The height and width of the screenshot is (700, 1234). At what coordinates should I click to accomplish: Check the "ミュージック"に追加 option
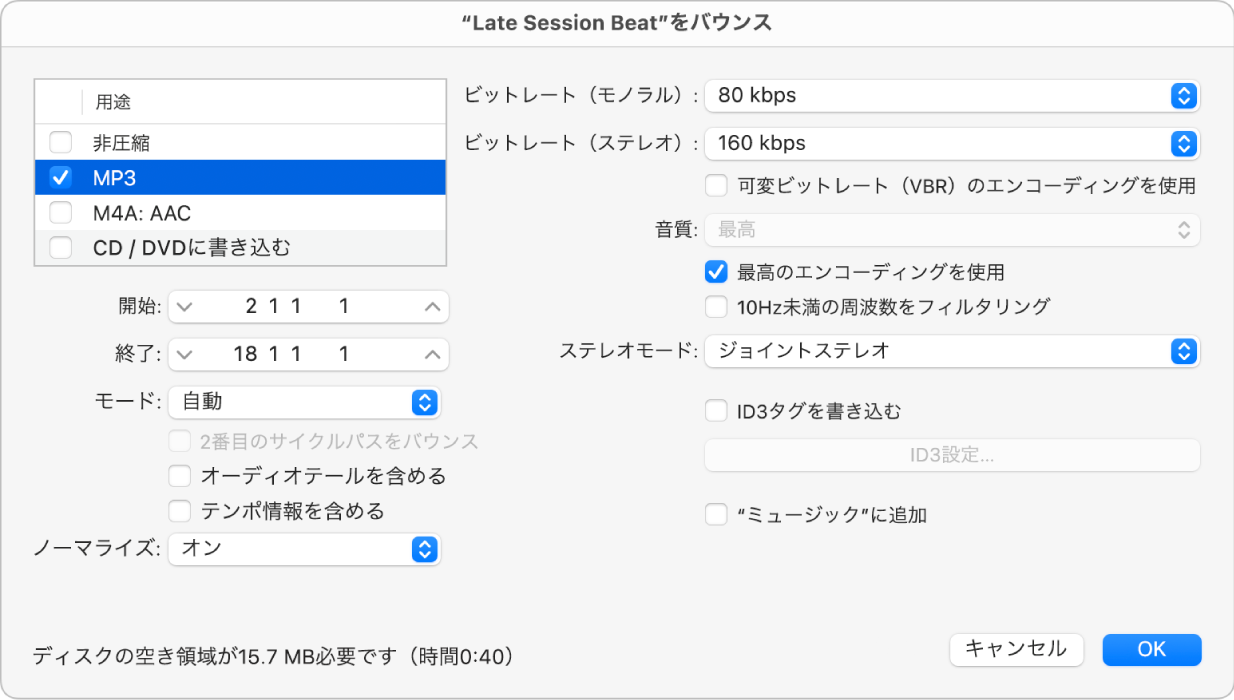point(716,514)
